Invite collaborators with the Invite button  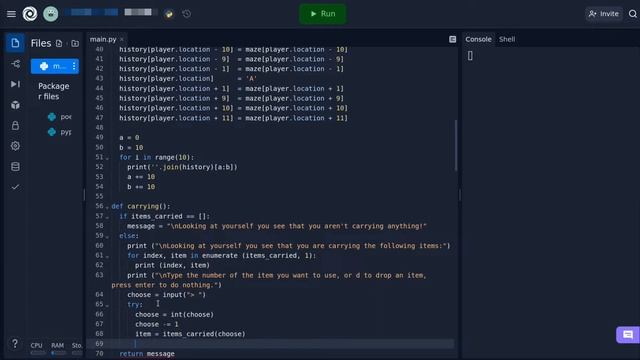click(604, 14)
